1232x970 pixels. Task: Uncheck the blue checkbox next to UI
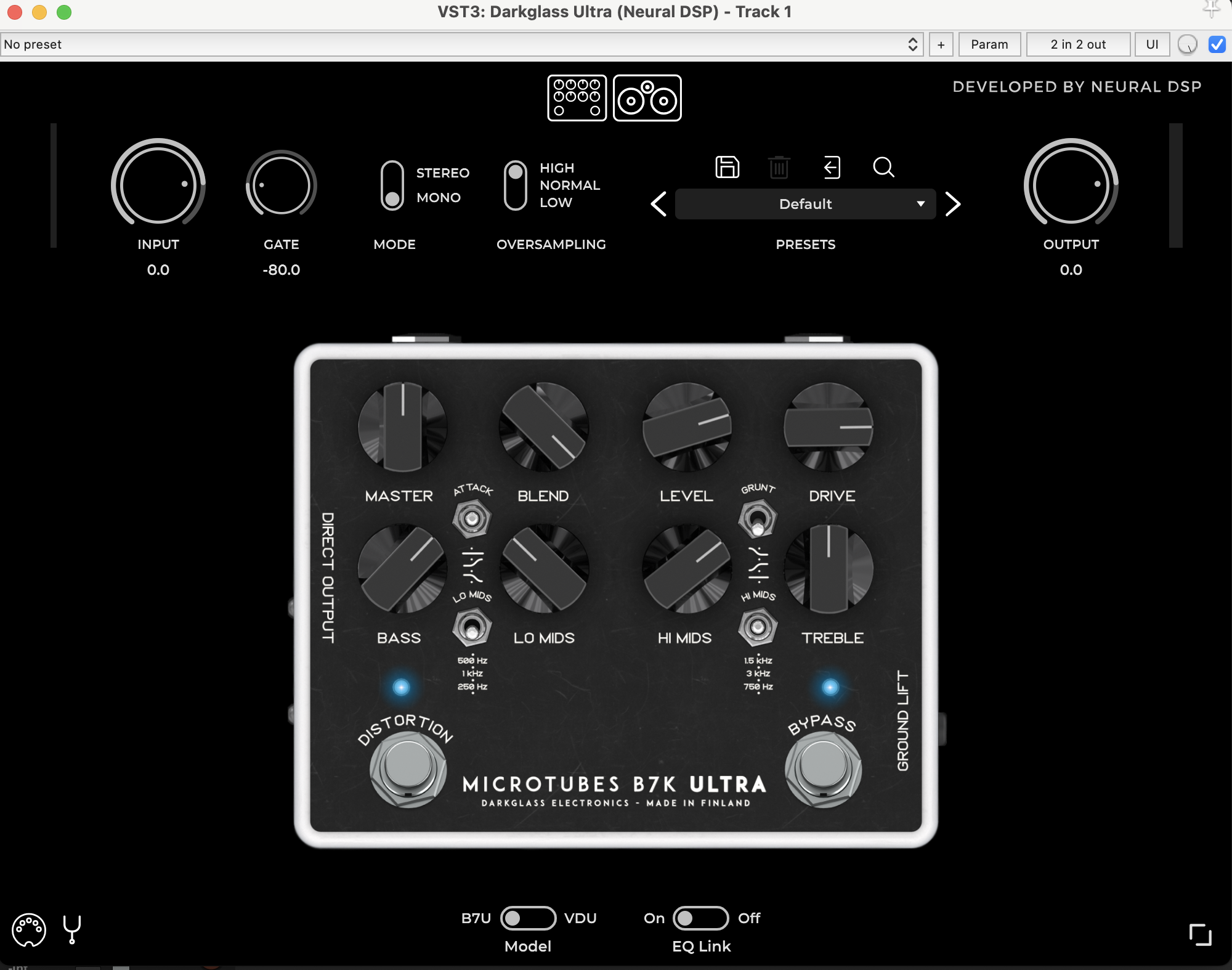1217,44
